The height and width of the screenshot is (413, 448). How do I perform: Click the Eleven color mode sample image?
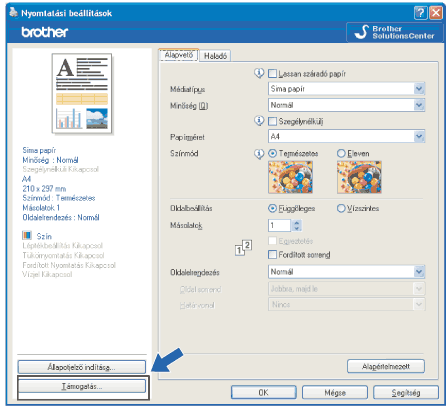(359, 177)
